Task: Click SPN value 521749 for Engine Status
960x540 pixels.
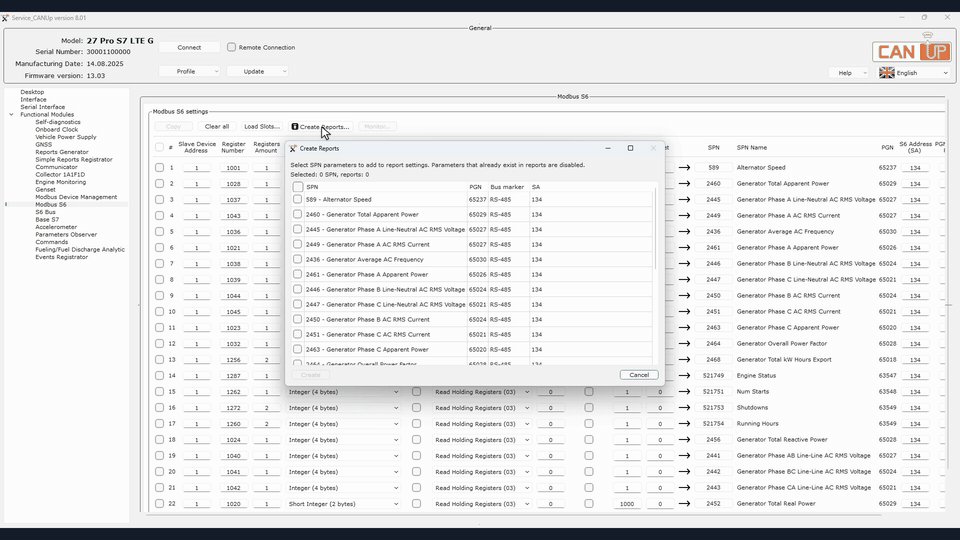Action: [713, 376]
